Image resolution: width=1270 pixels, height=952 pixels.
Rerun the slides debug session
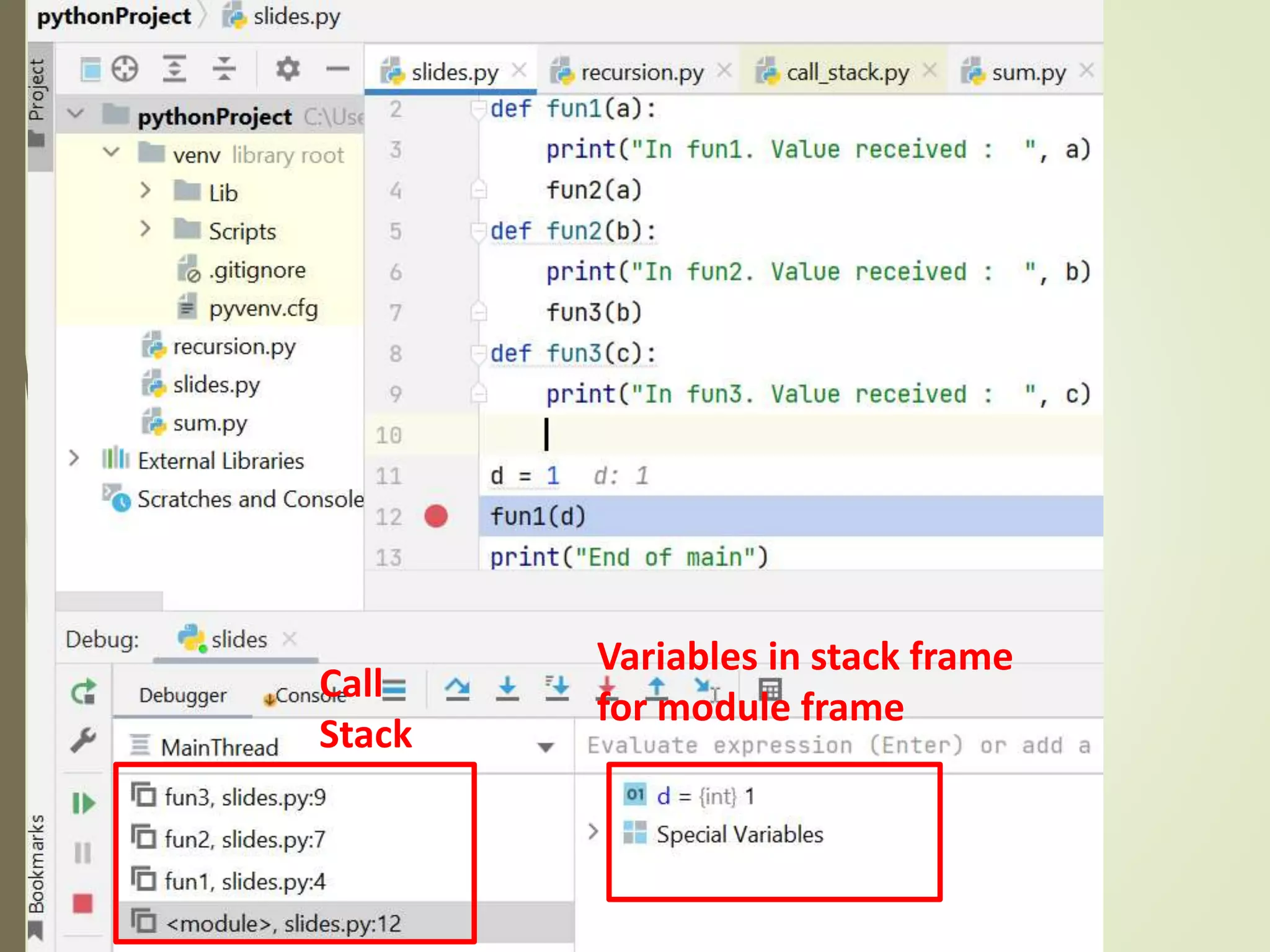(83, 692)
